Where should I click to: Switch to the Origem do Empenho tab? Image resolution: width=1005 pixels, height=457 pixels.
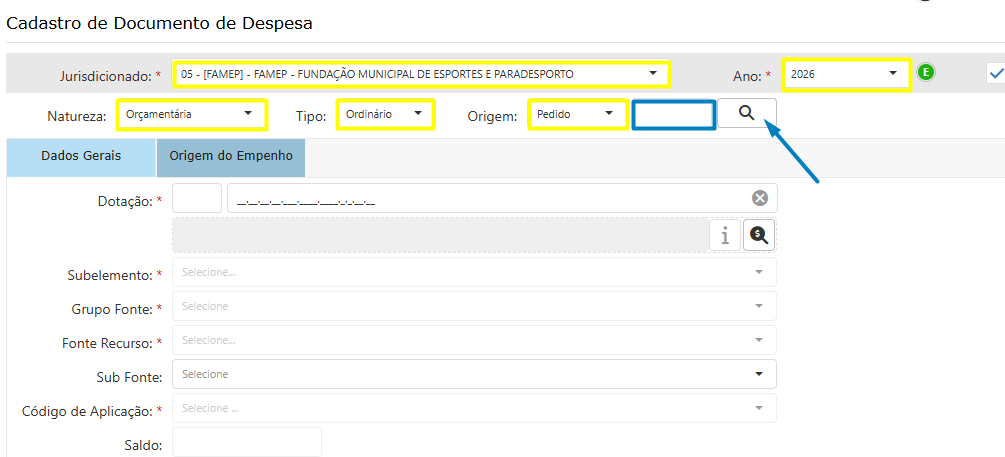click(231, 156)
